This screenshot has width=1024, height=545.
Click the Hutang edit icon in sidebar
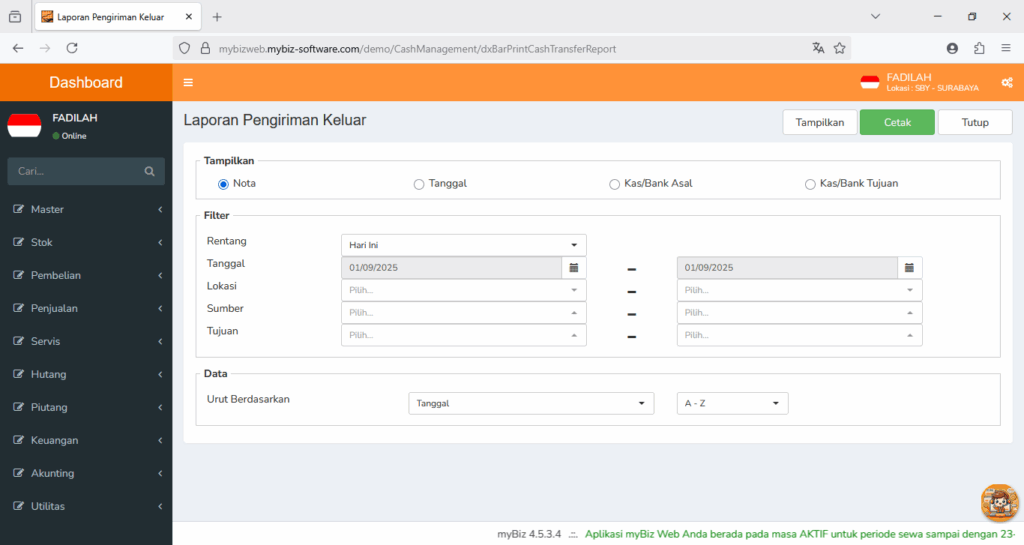[18, 374]
